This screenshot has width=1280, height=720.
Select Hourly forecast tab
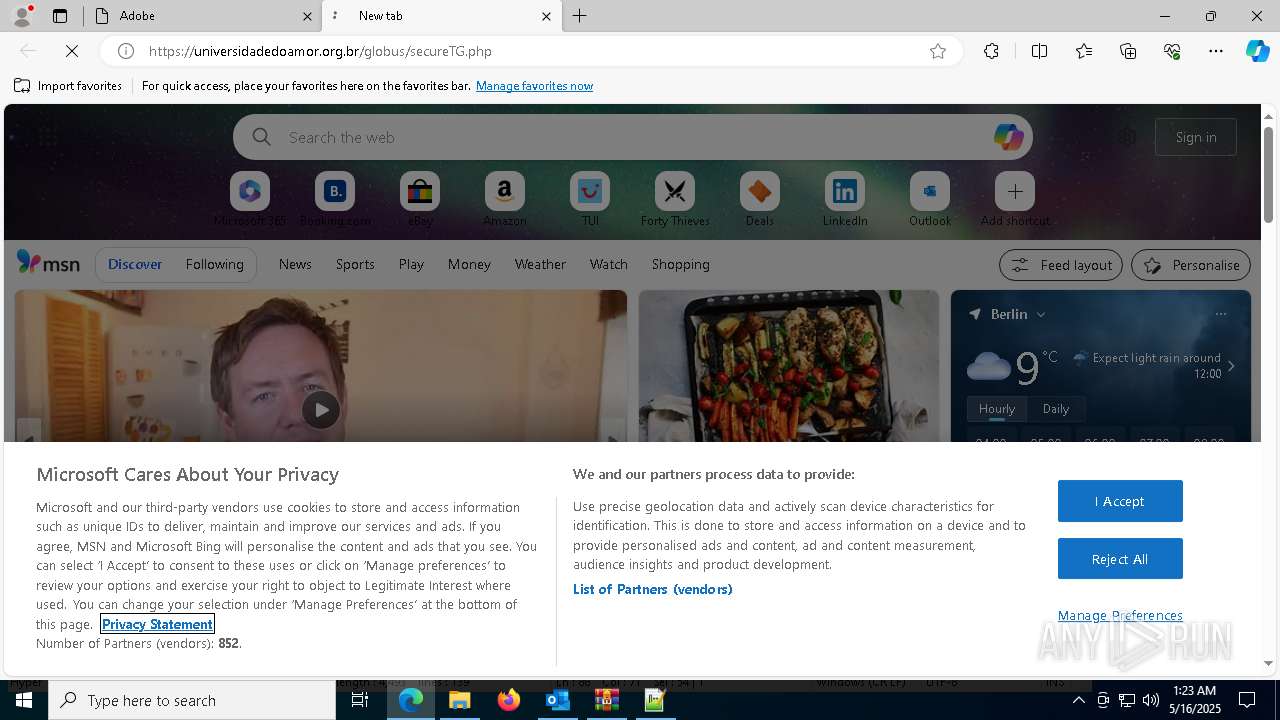point(996,409)
